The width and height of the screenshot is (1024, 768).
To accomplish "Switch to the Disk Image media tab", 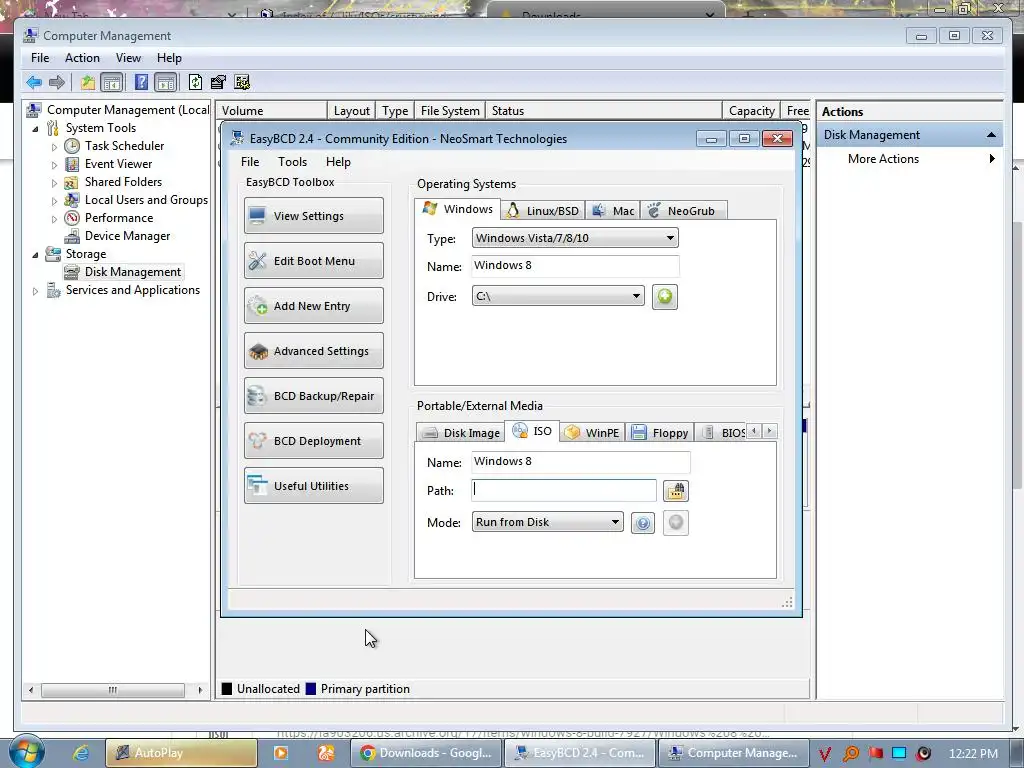I will coord(461,432).
